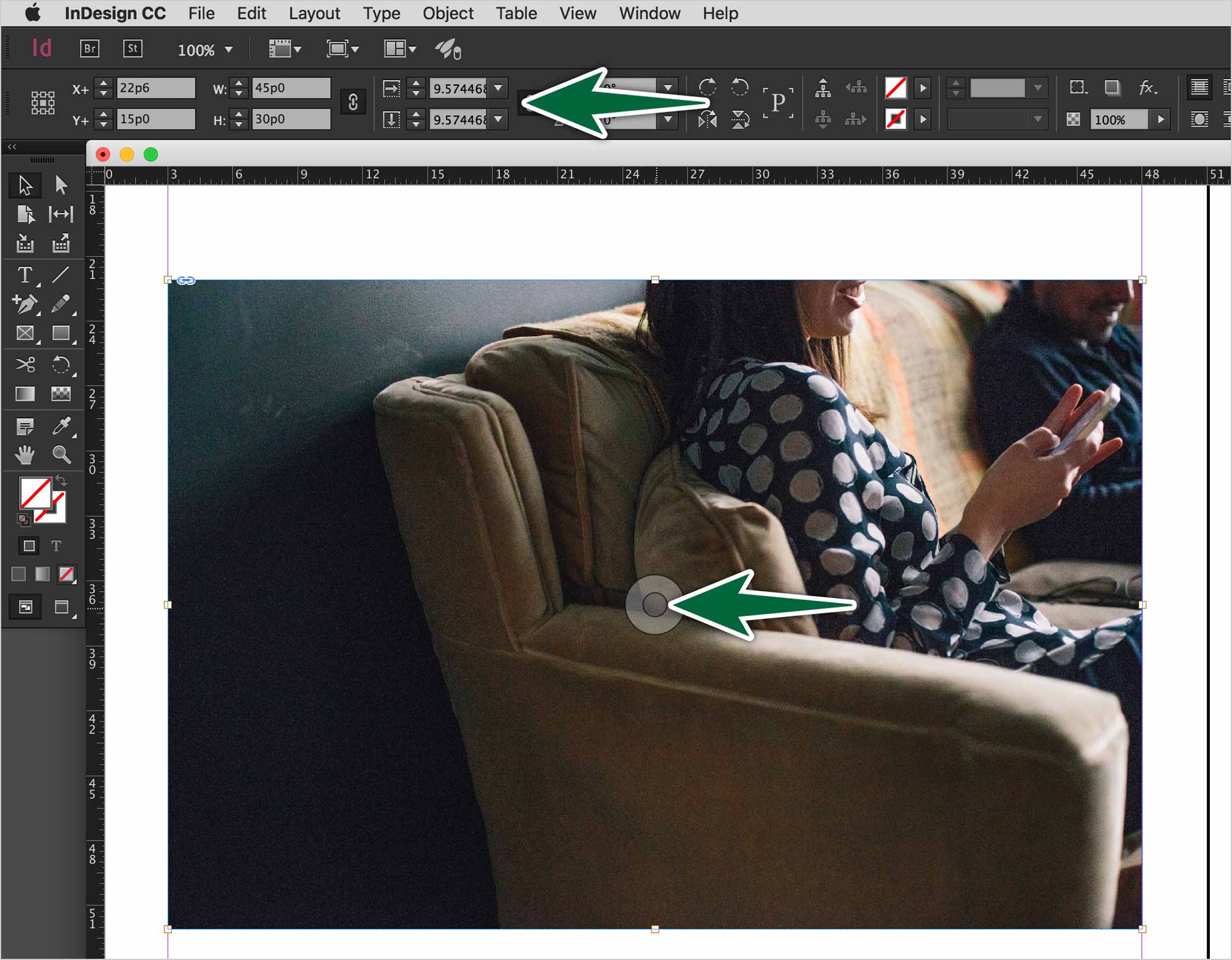The image size is (1232, 960).
Task: Select the Rectangle tool
Action: coord(61,333)
